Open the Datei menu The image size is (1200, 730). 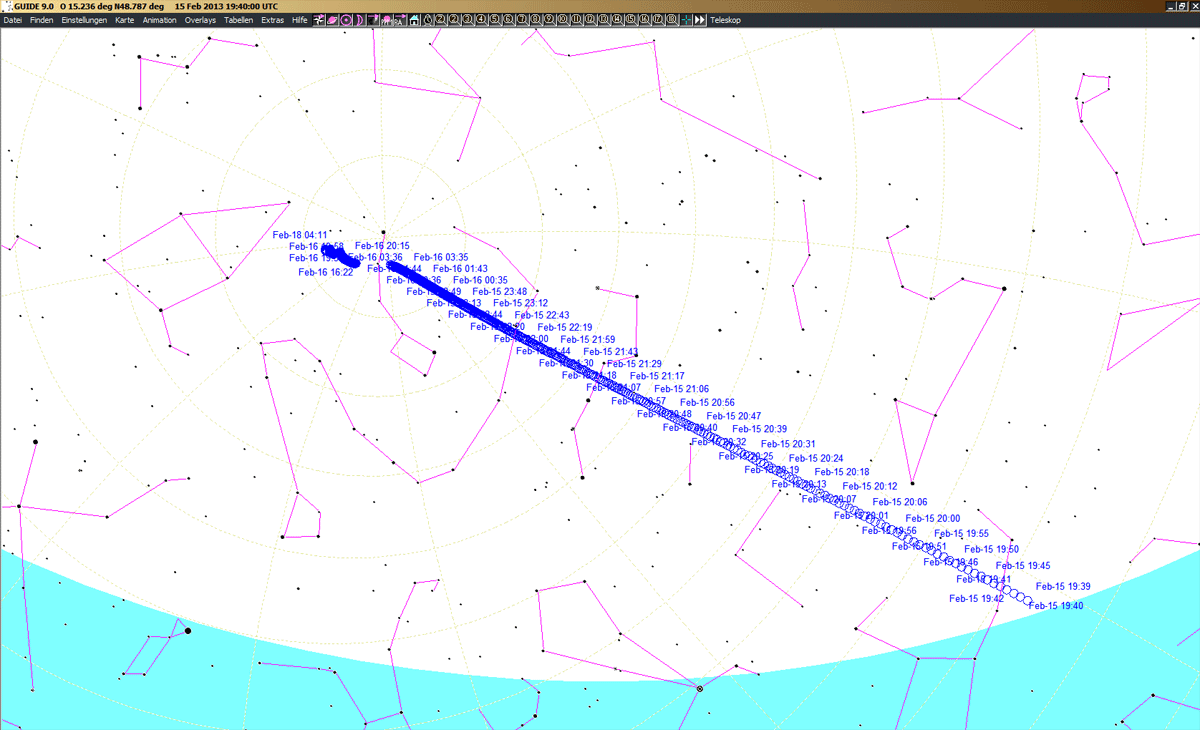[13, 20]
